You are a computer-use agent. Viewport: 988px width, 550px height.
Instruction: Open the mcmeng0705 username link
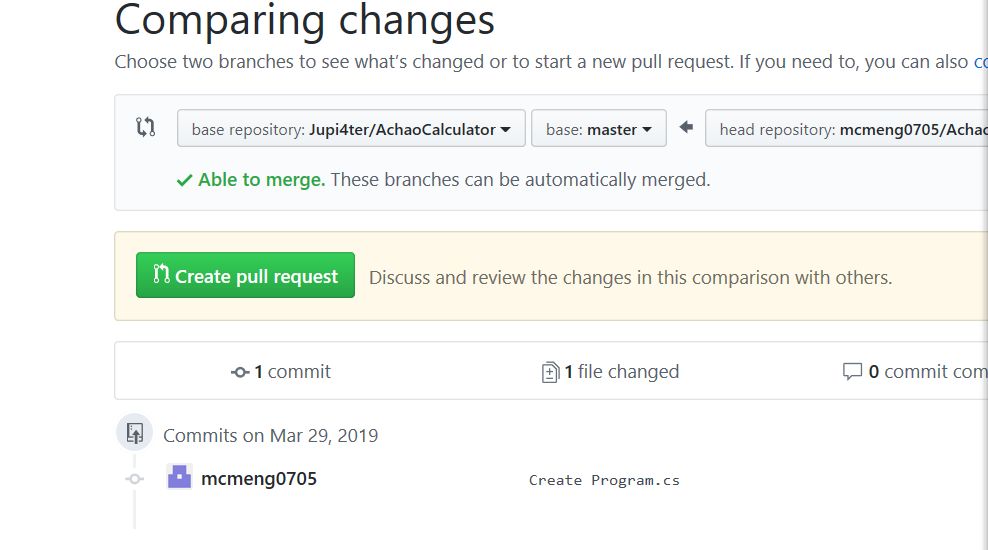tap(259, 479)
